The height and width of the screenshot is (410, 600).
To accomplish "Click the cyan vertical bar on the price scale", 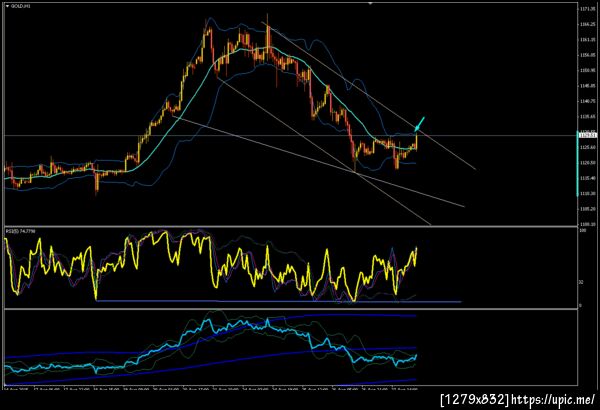I will click(577, 164).
